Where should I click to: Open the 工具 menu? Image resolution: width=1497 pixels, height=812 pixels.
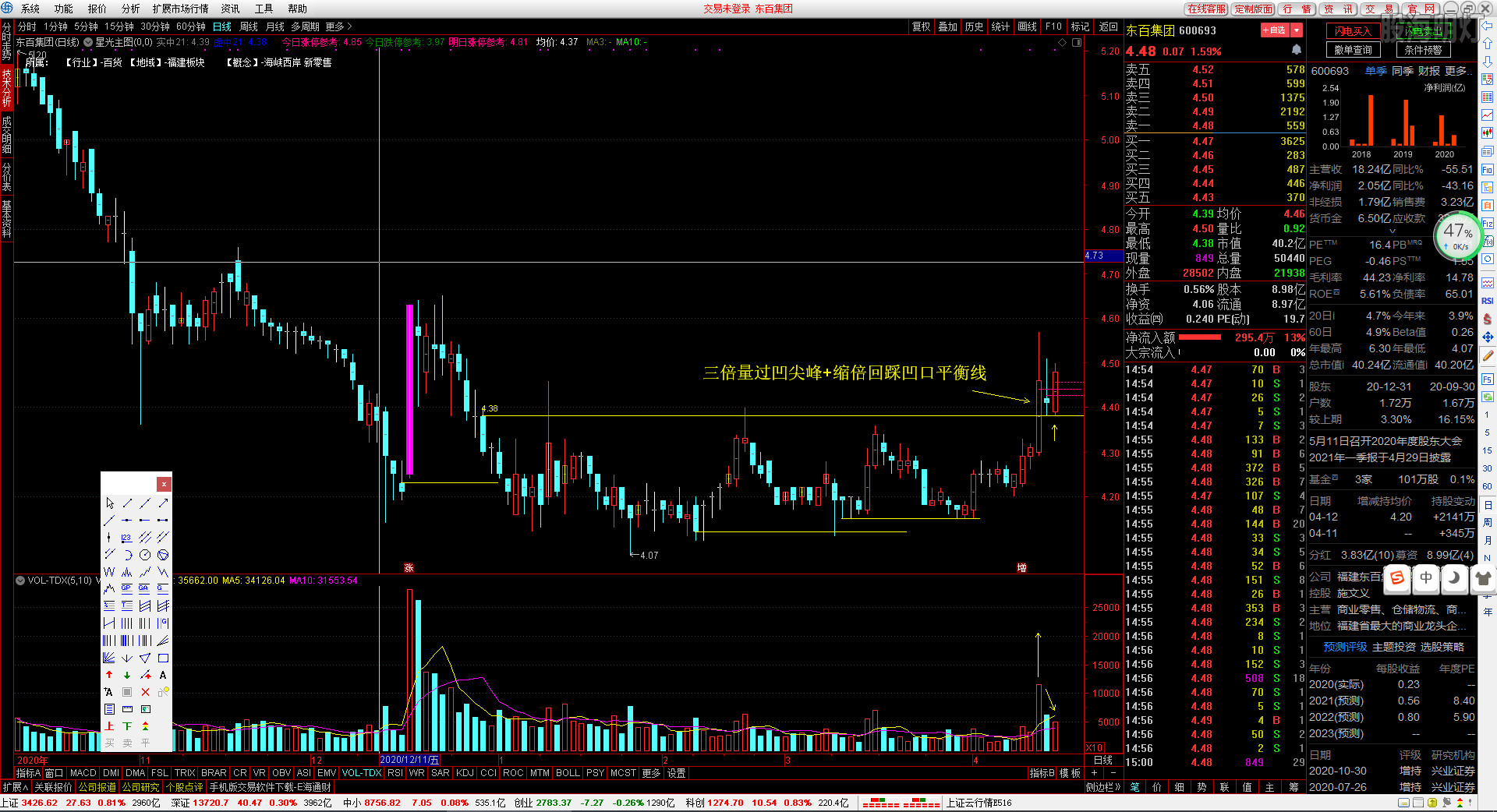point(264,9)
